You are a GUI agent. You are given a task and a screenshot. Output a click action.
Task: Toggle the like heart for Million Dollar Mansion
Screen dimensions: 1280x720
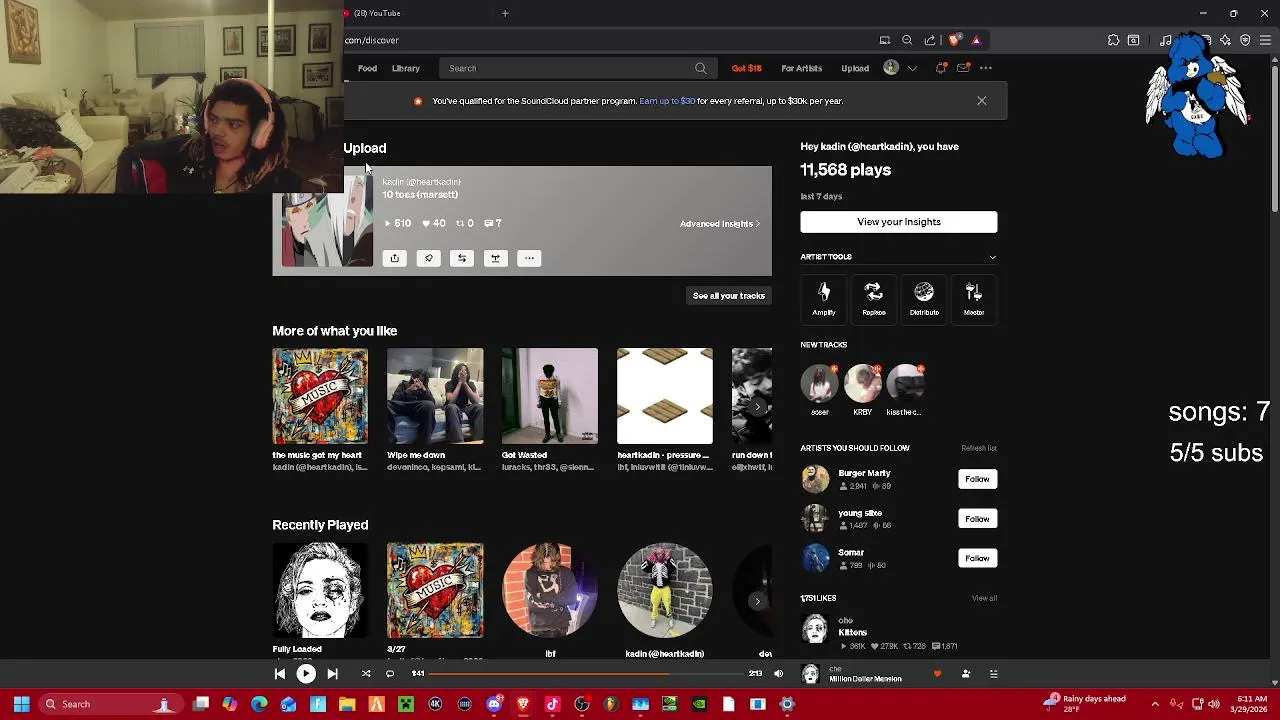tap(937, 674)
